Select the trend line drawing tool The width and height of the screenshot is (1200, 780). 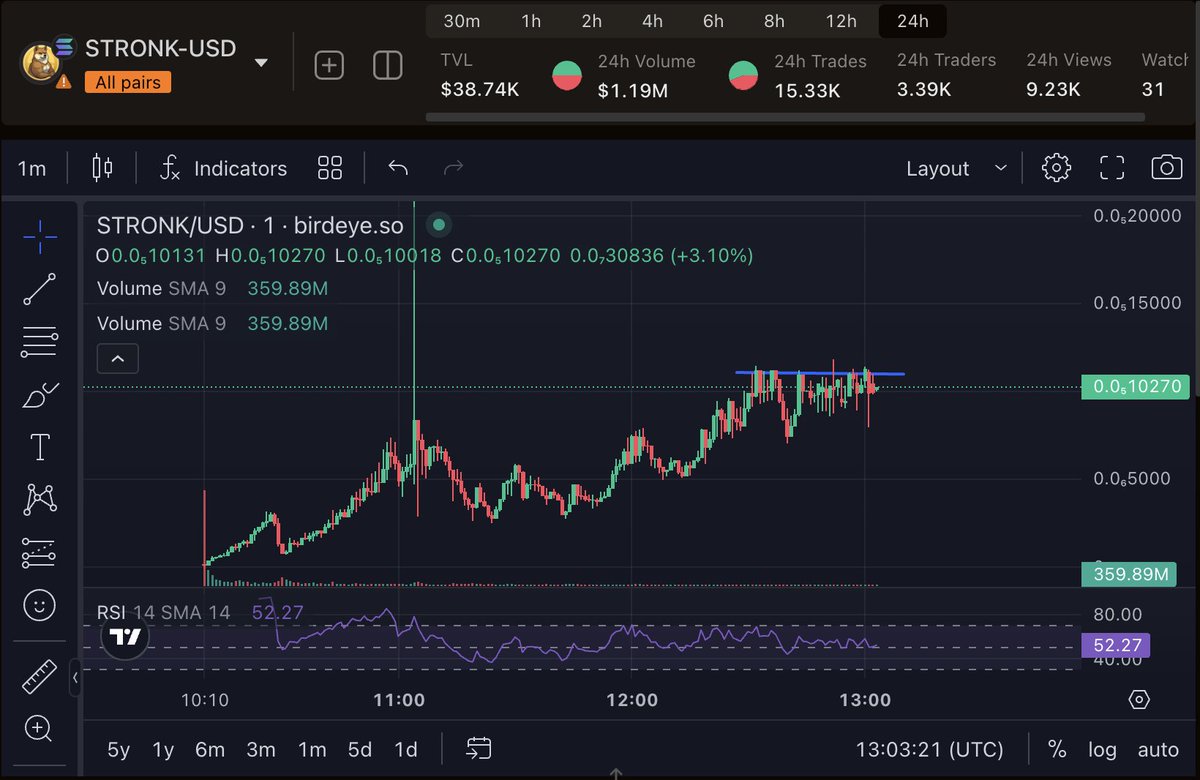tap(40, 289)
